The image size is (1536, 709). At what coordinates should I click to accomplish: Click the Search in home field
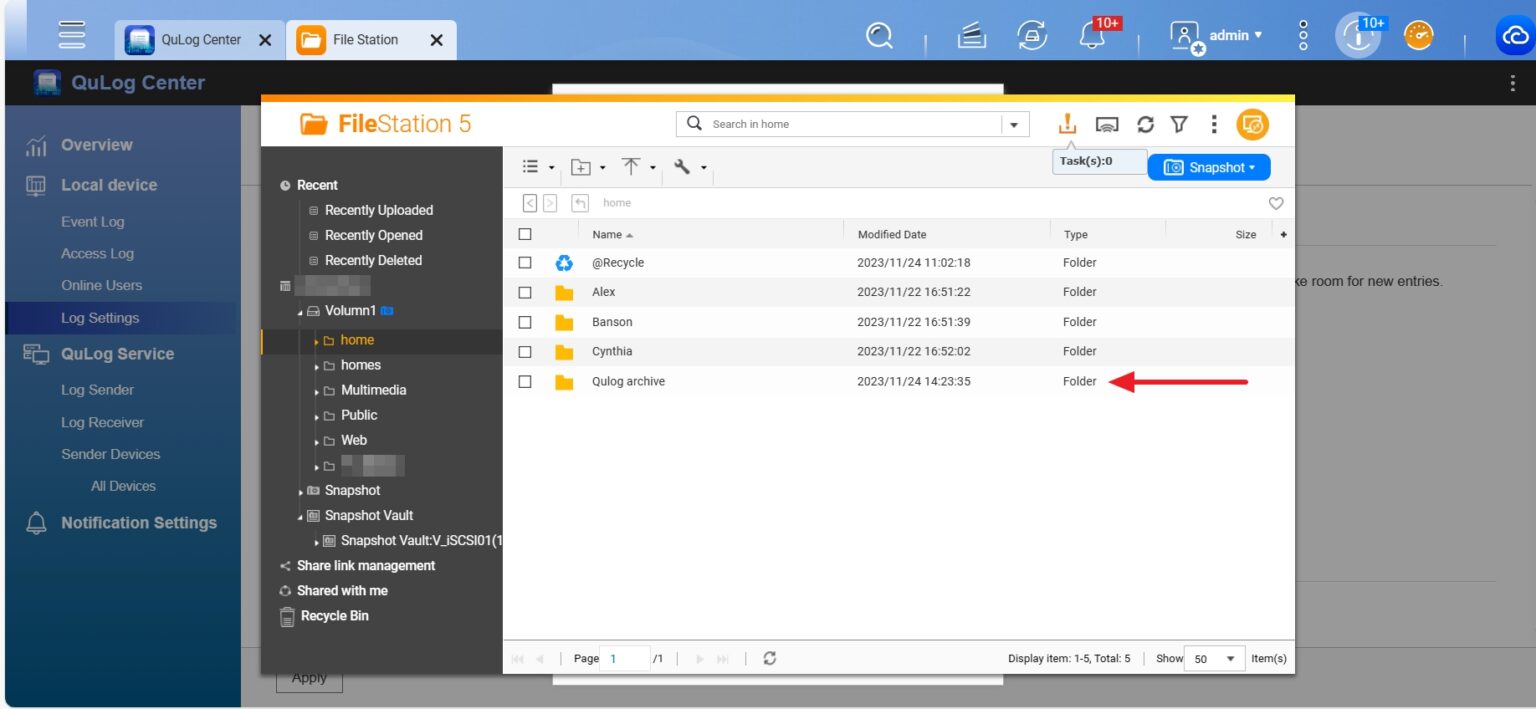pos(850,124)
